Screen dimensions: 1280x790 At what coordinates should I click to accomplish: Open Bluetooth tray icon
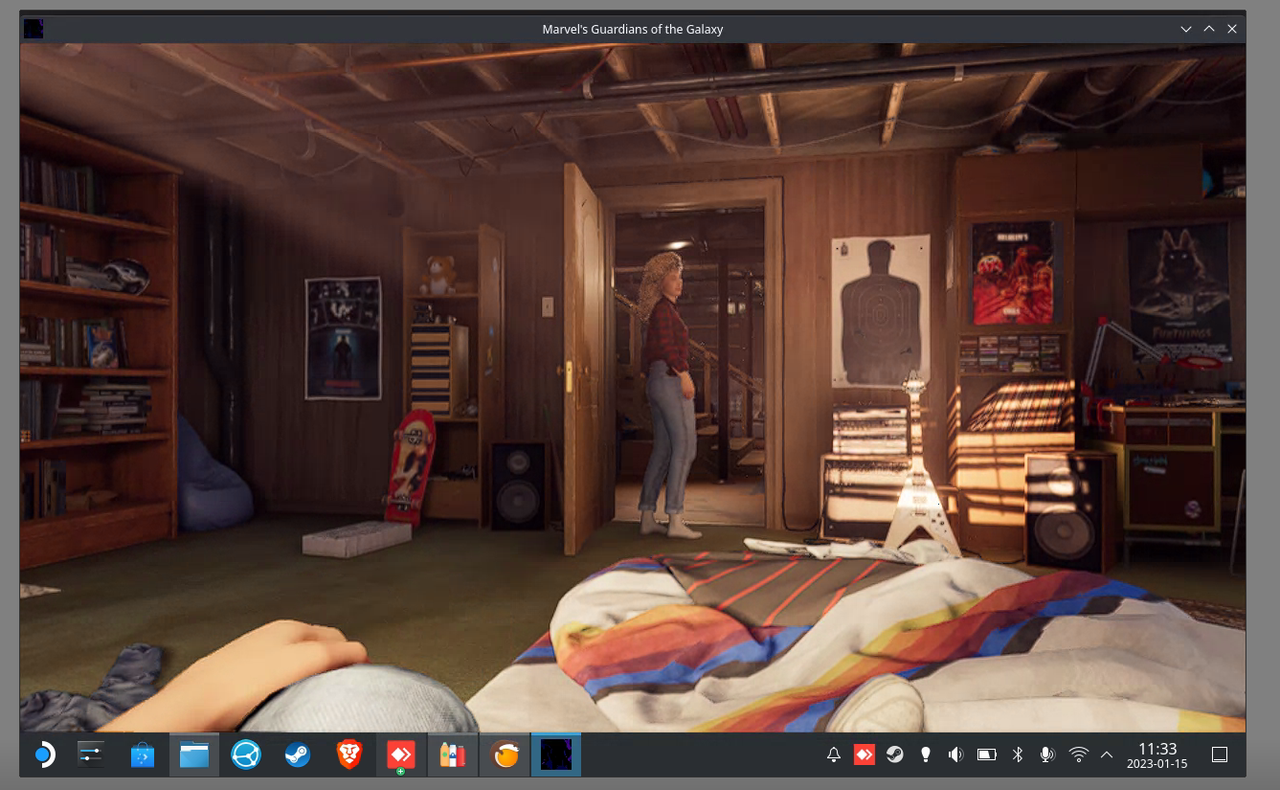tap(1018, 755)
